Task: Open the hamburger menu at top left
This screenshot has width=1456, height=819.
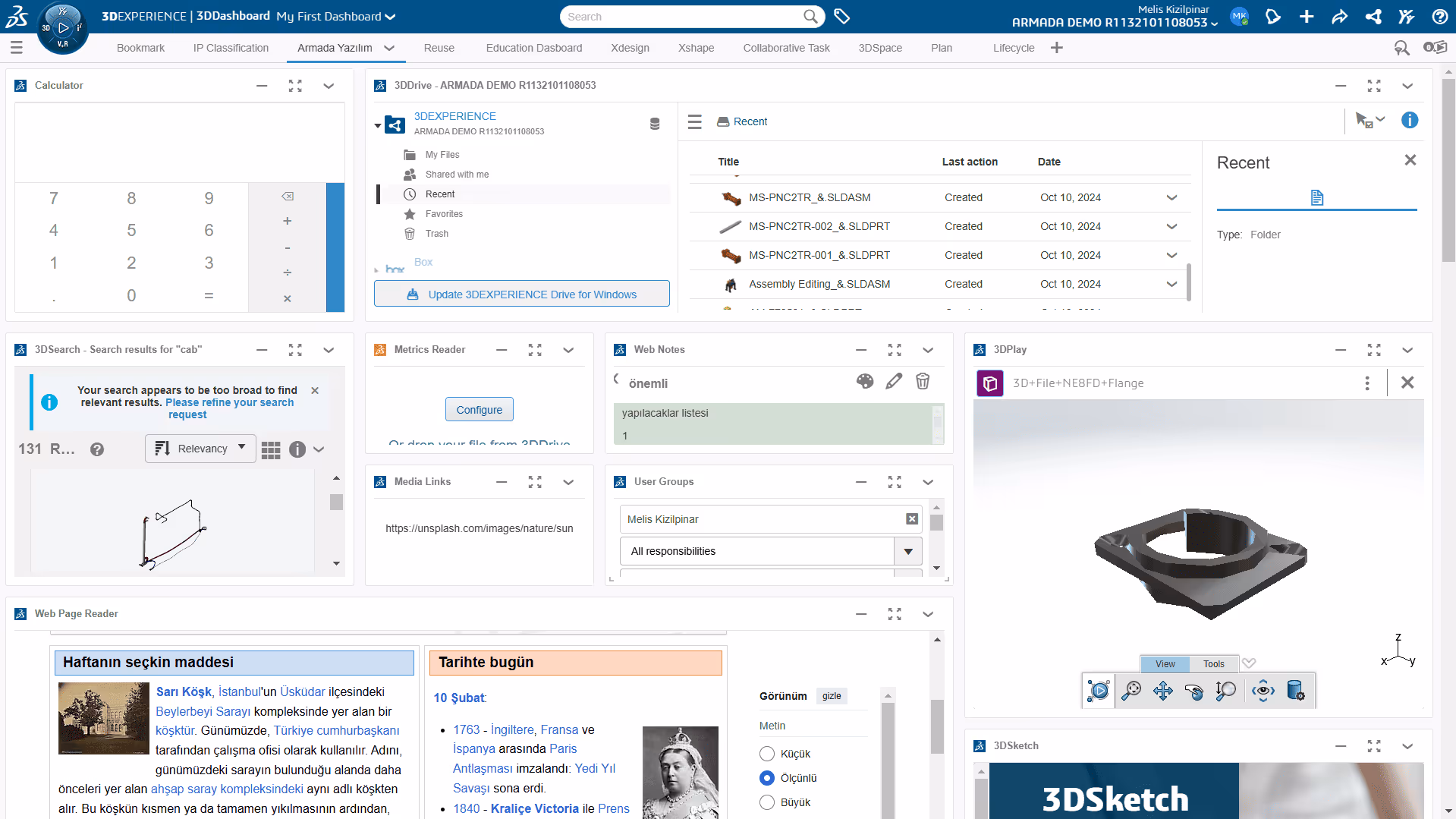Action: pyautogui.click(x=17, y=48)
